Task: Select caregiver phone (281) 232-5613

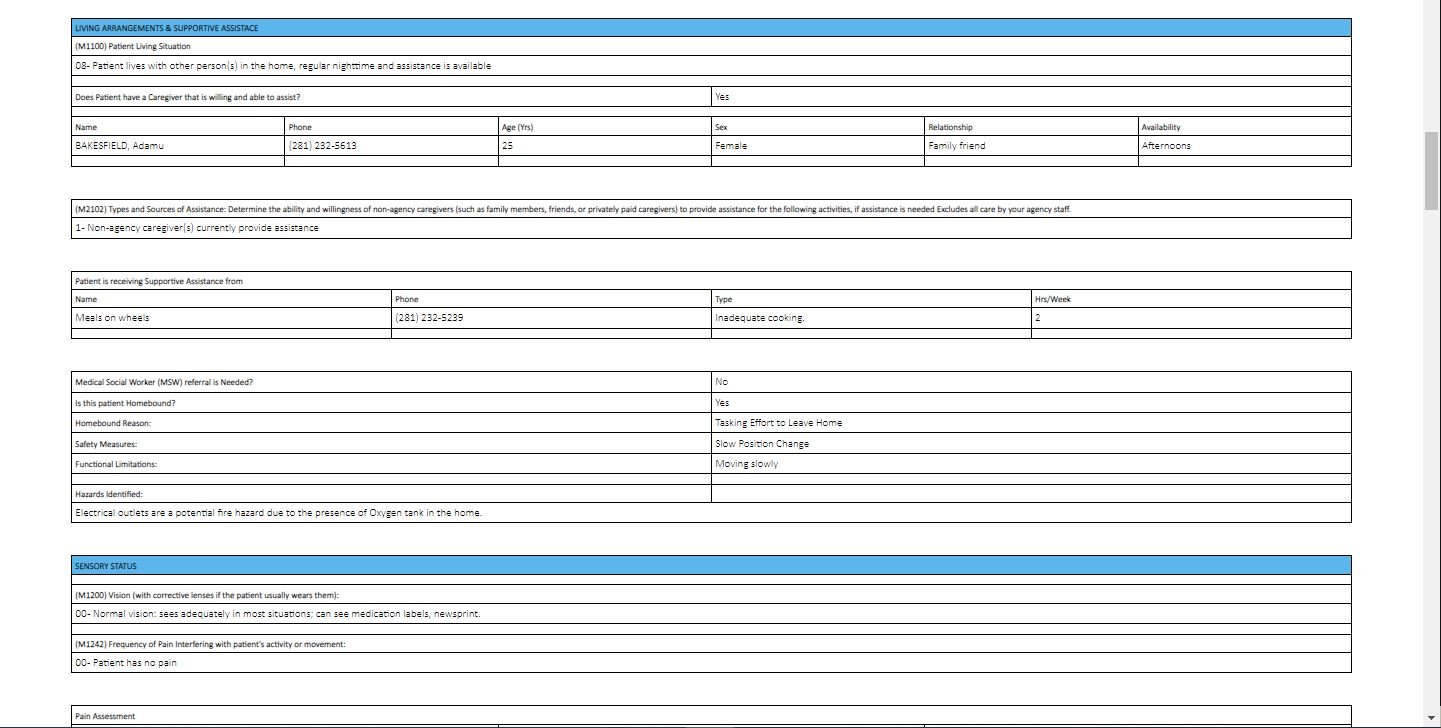Action: click(x=323, y=146)
